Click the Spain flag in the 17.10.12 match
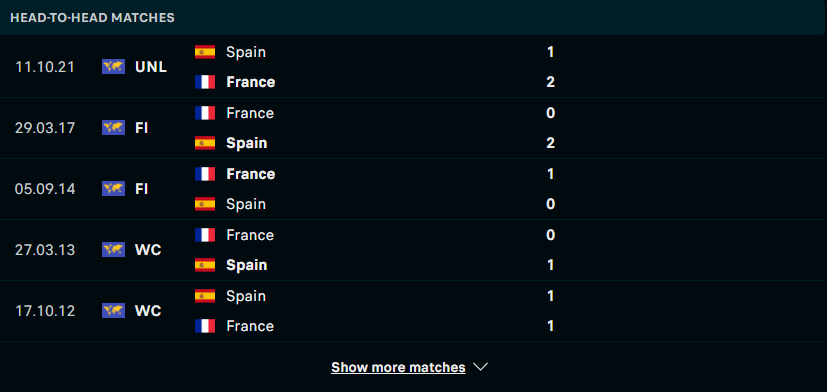Screen dimensions: 827x392 coord(205,296)
